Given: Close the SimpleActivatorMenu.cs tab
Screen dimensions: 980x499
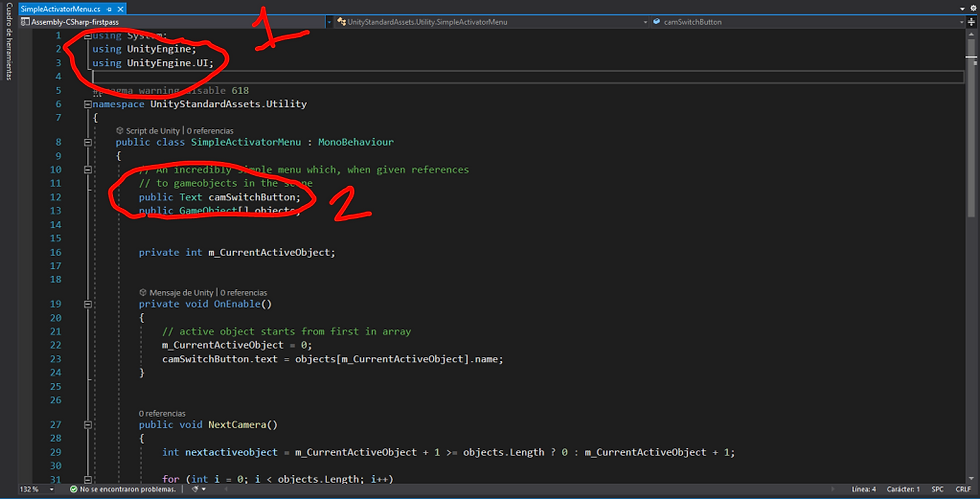Looking at the screenshot, I should [x=120, y=9].
